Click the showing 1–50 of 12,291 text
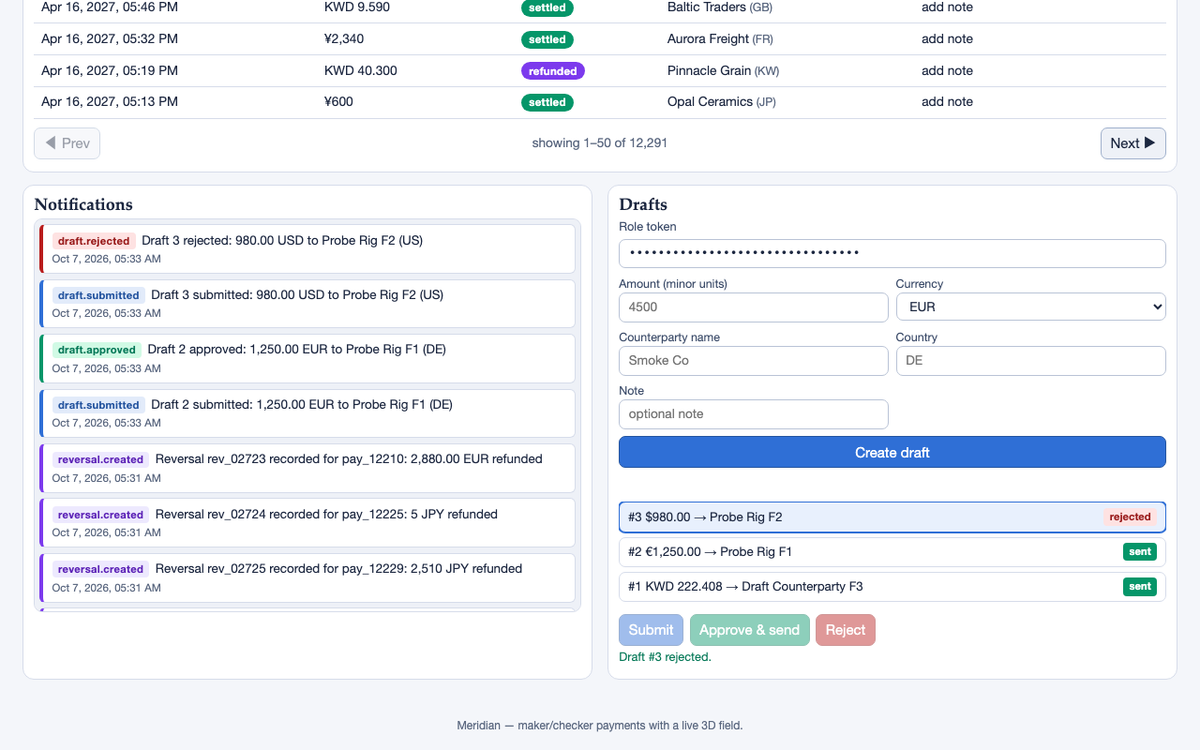Screen dimensions: 1200x750 [x=600, y=143]
